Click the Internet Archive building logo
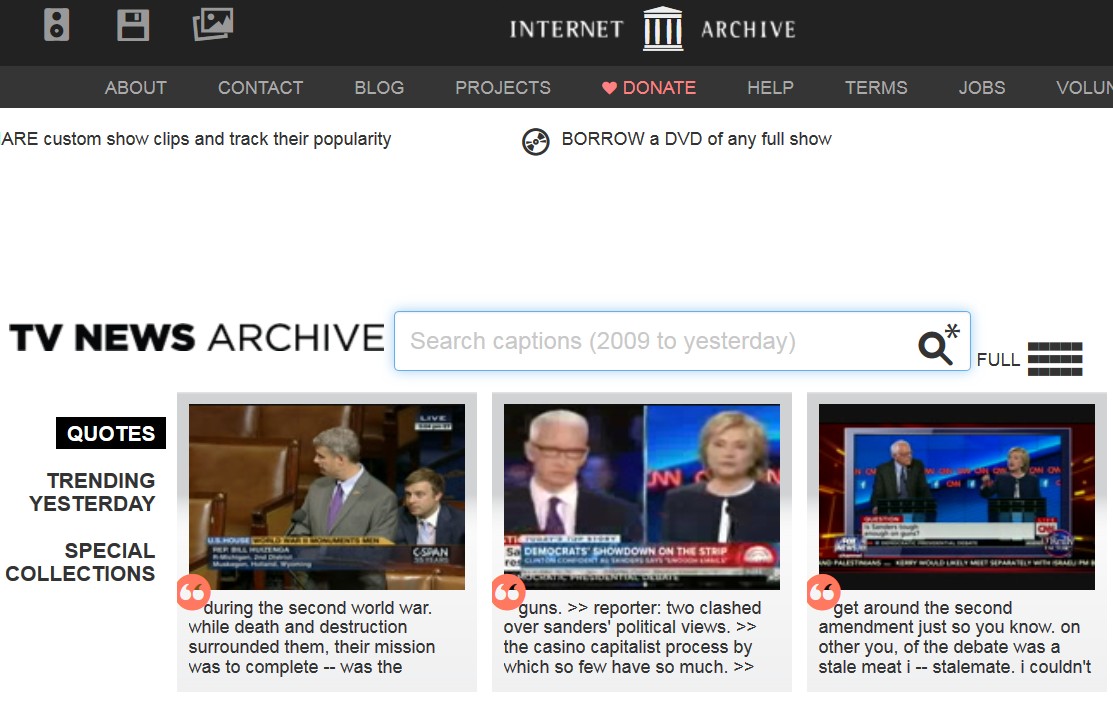The height and width of the screenshot is (707, 1113). (662, 28)
